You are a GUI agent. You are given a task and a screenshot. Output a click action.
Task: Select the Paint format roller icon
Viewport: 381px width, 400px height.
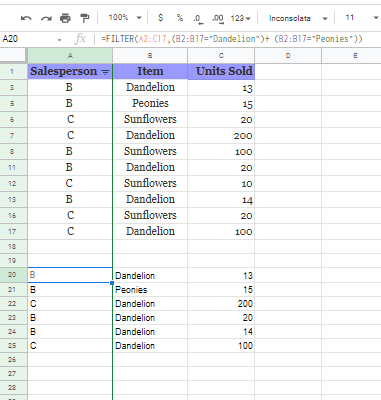tap(85, 18)
